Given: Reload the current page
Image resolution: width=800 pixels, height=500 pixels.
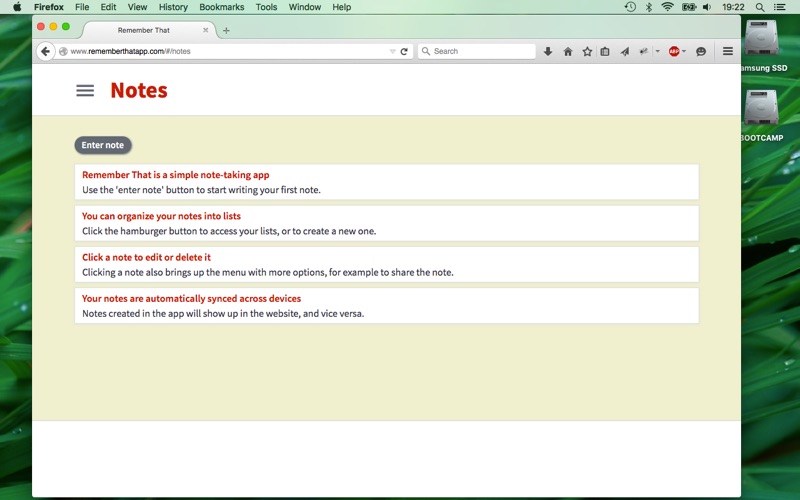Looking at the screenshot, I should tap(404, 51).
